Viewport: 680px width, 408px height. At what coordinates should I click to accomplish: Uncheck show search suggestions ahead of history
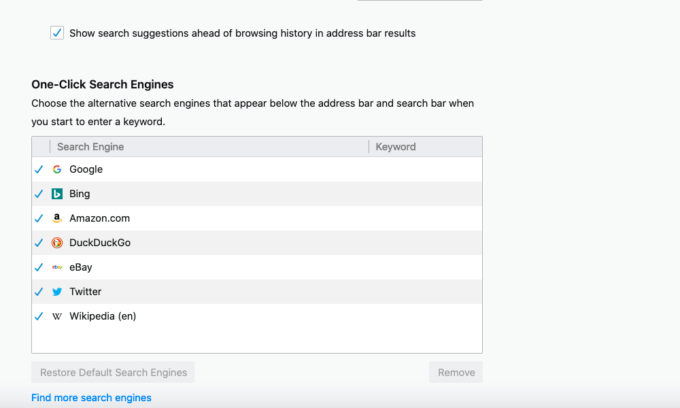click(57, 33)
